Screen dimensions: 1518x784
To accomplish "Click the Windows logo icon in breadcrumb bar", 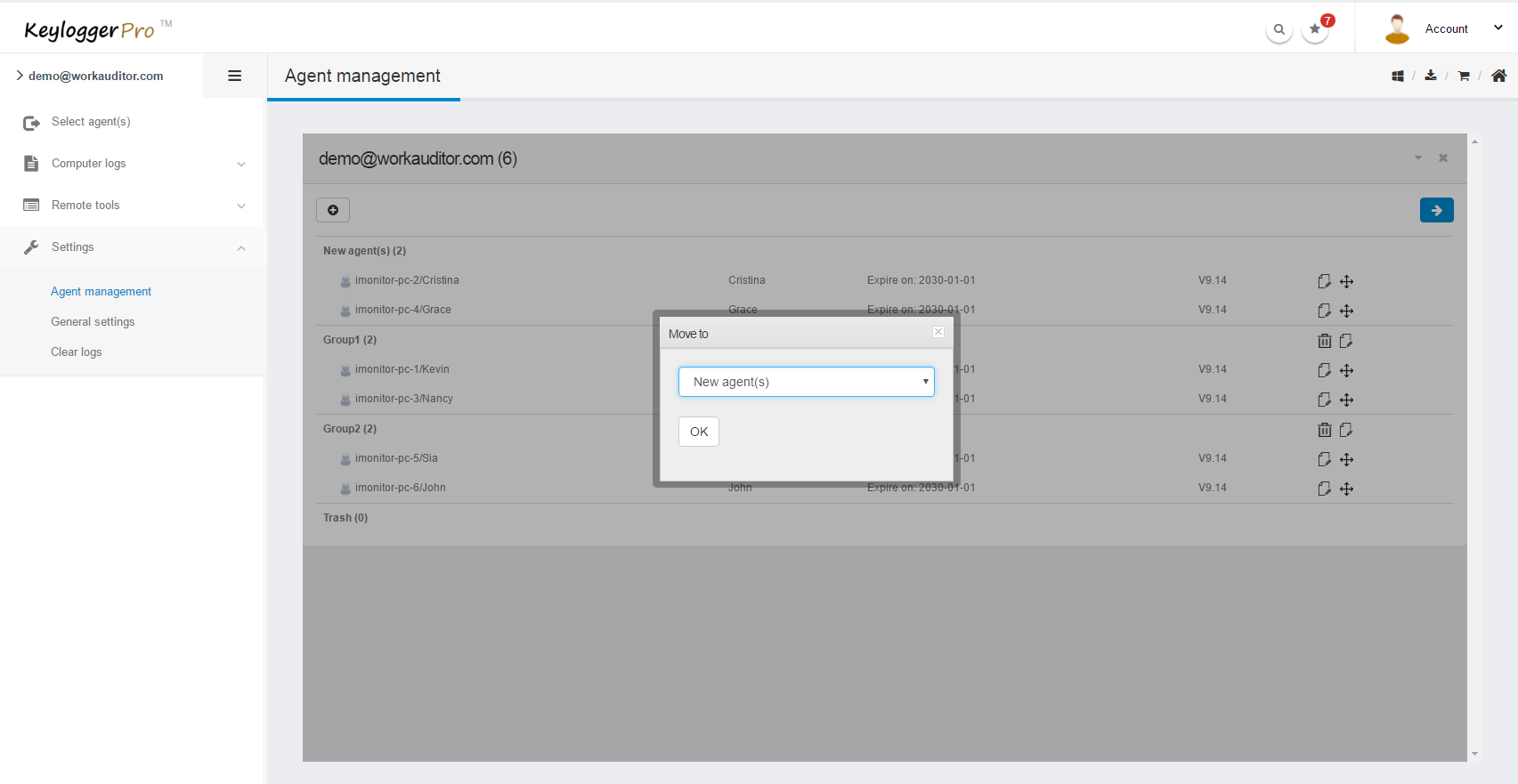I will click(1398, 77).
